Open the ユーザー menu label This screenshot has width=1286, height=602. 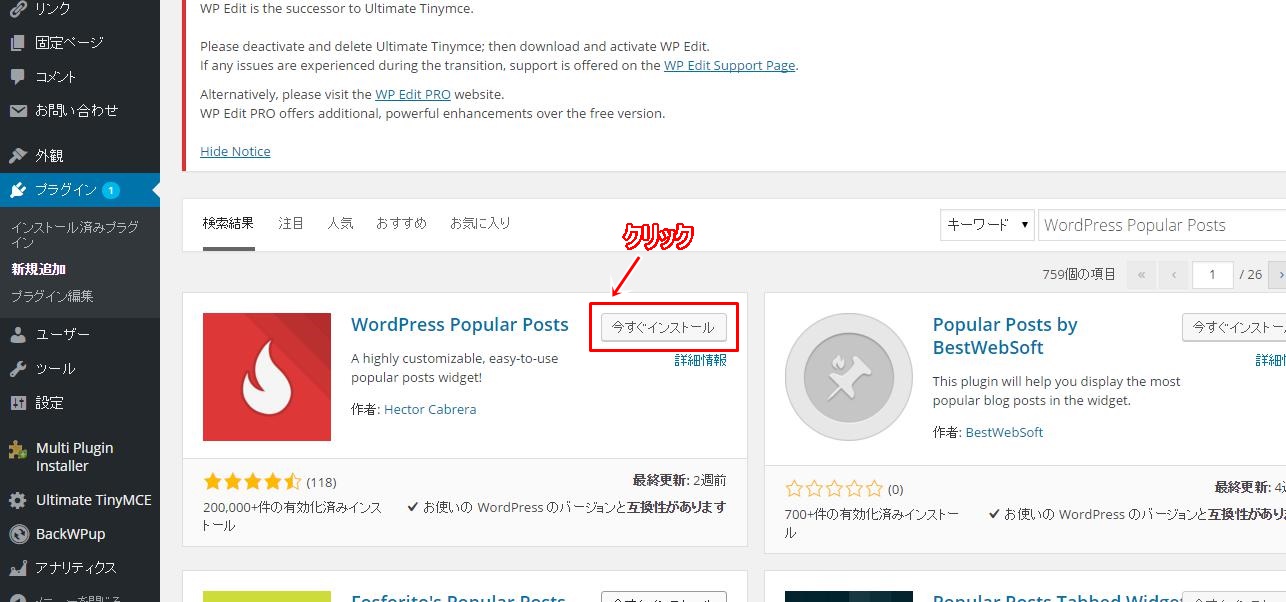[x=62, y=334]
